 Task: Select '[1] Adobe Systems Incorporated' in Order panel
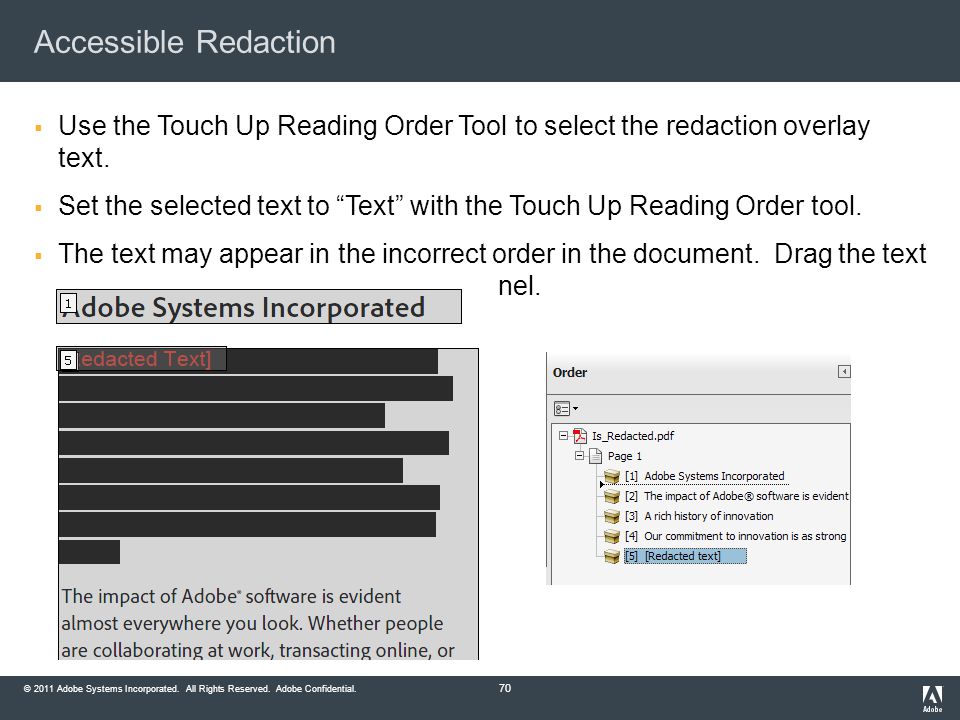(704, 476)
